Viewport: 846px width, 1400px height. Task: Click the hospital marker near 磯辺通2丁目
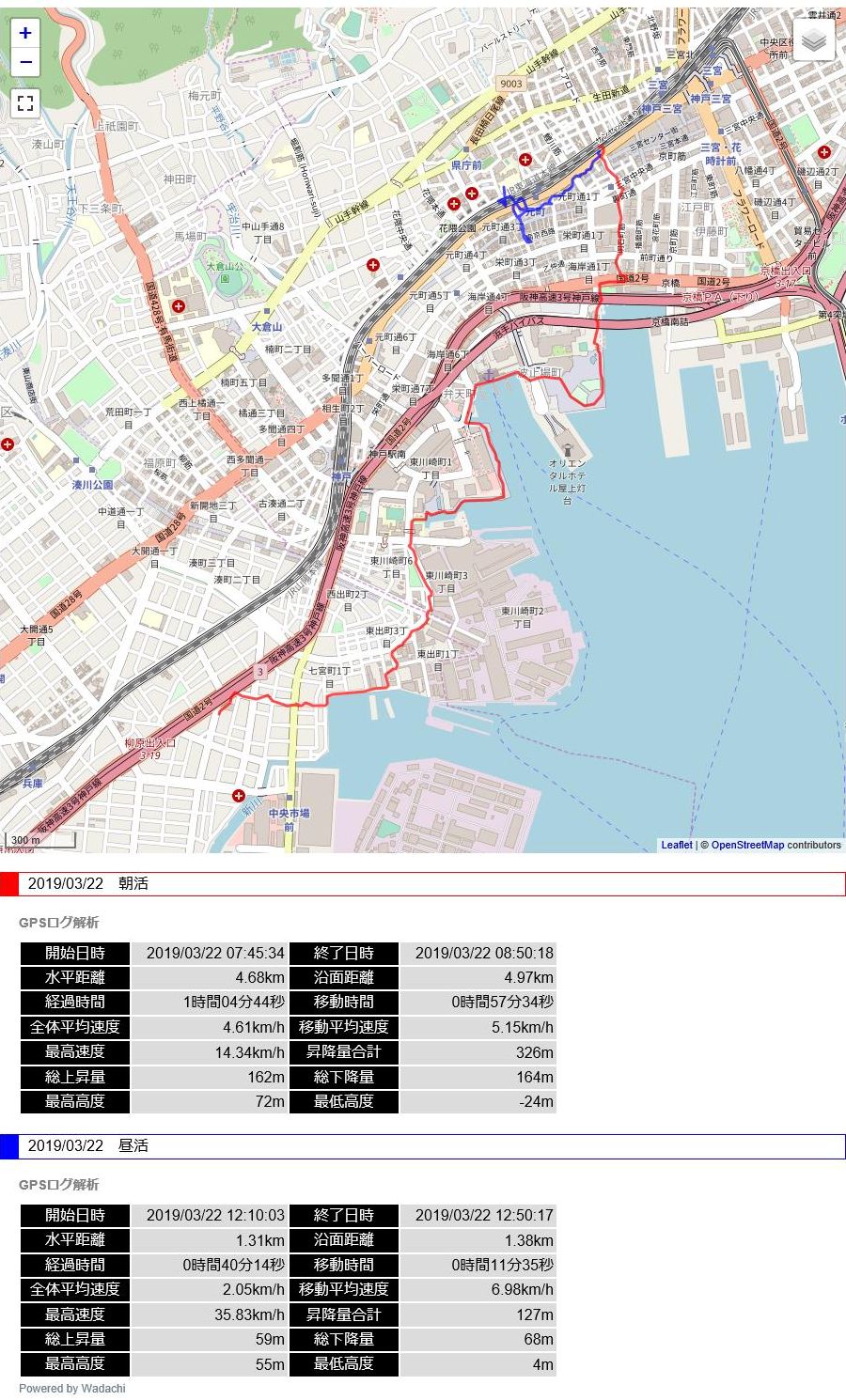[824, 152]
